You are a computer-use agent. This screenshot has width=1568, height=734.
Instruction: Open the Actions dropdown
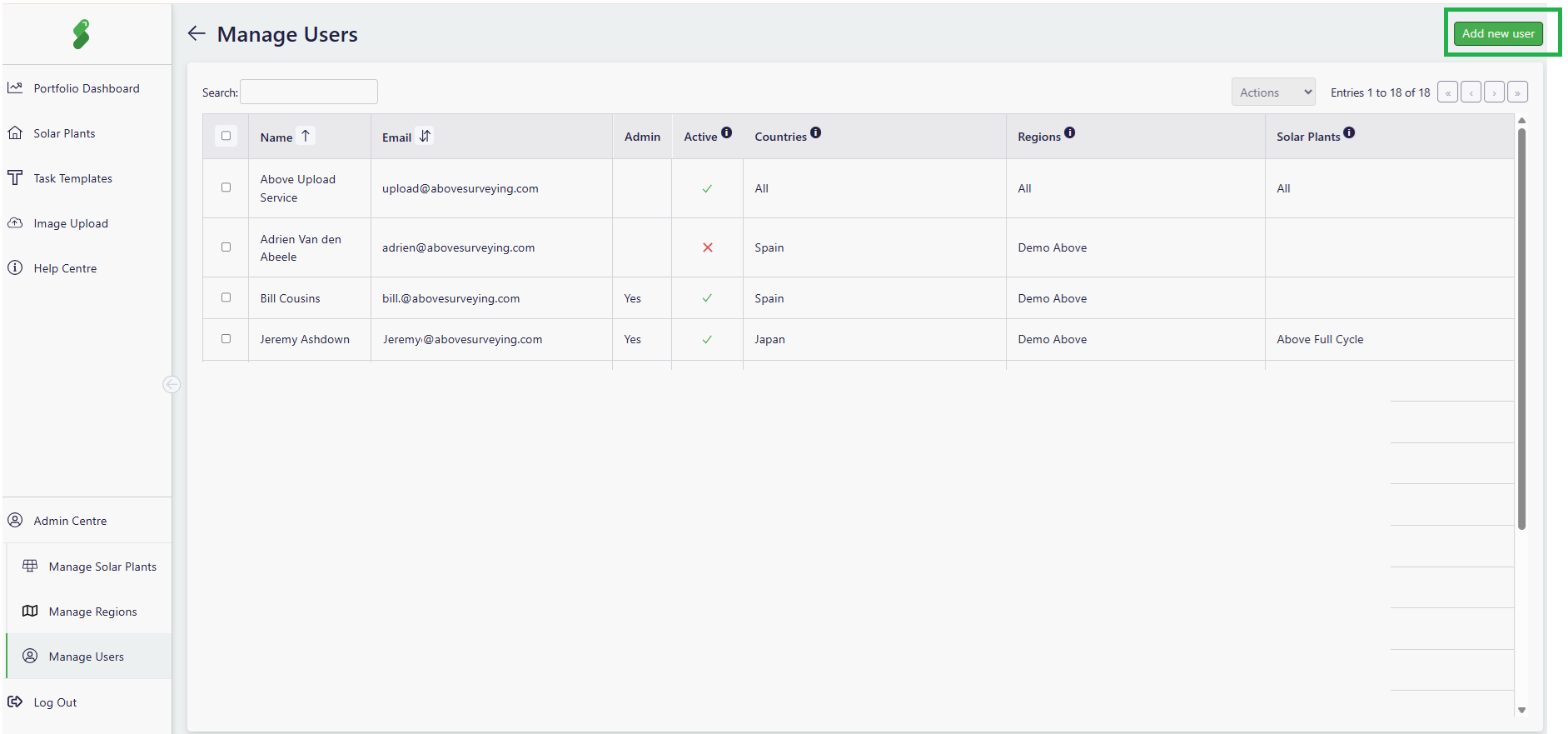point(1273,92)
